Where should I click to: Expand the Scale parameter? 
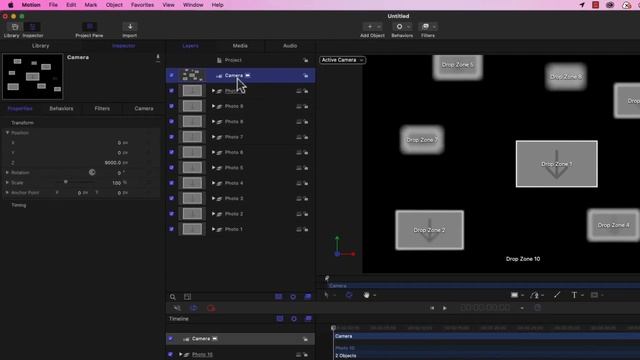(x=7, y=182)
